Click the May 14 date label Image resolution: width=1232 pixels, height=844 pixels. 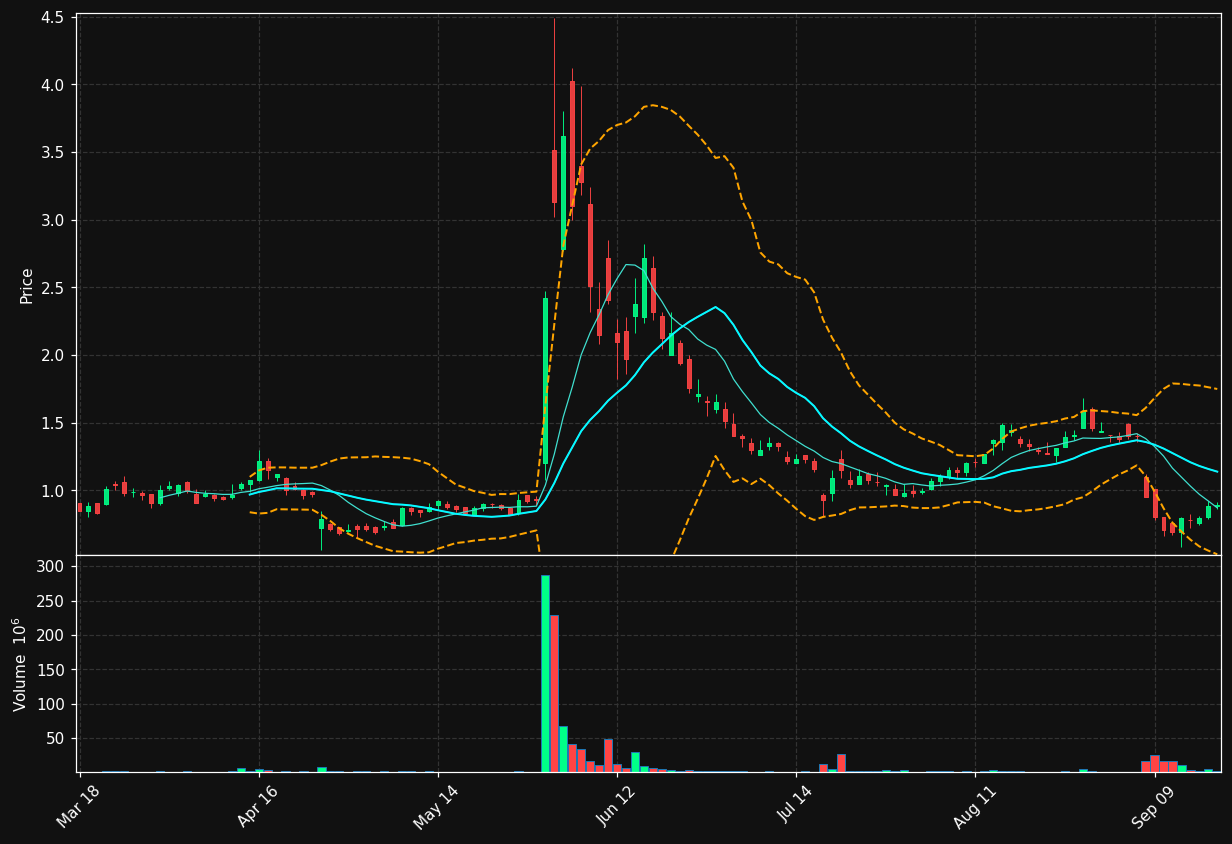click(436, 806)
